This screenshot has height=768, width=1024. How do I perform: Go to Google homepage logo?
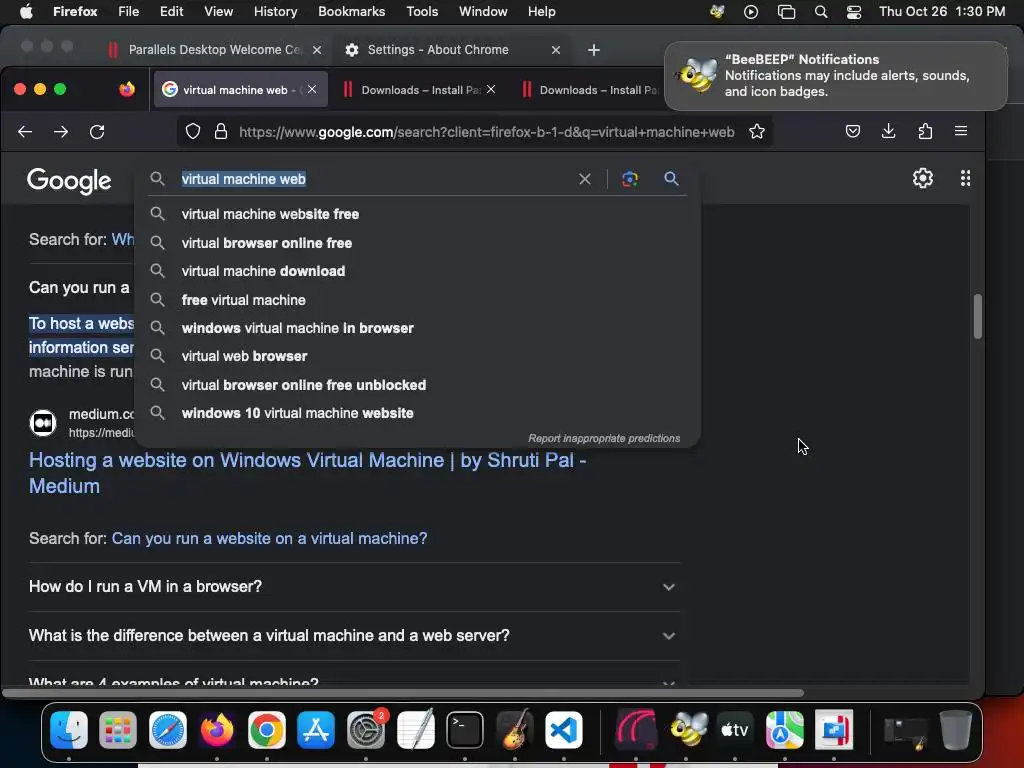click(x=69, y=181)
